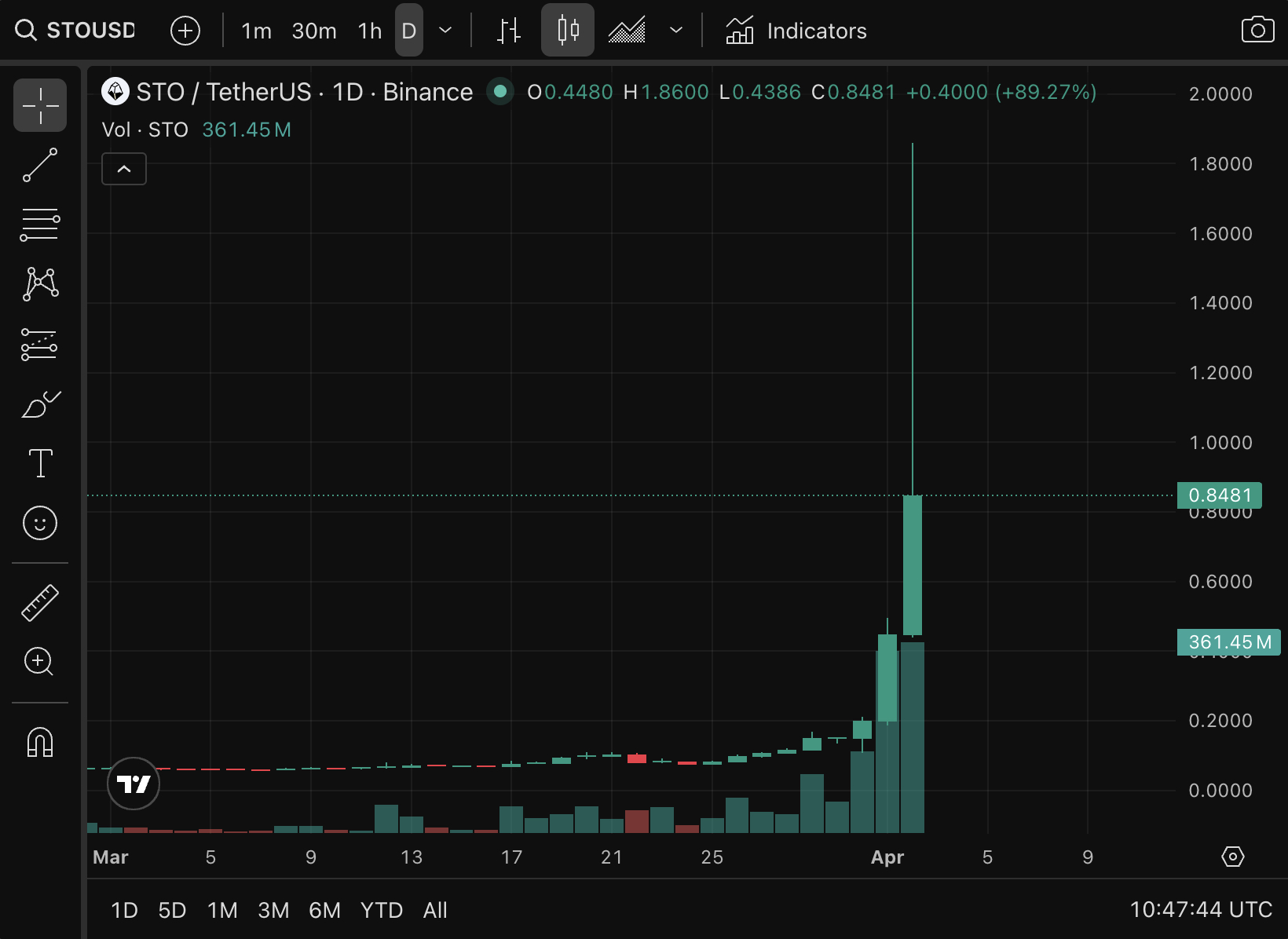
Task: Take a chart snapshot with the camera
Action: (1257, 30)
